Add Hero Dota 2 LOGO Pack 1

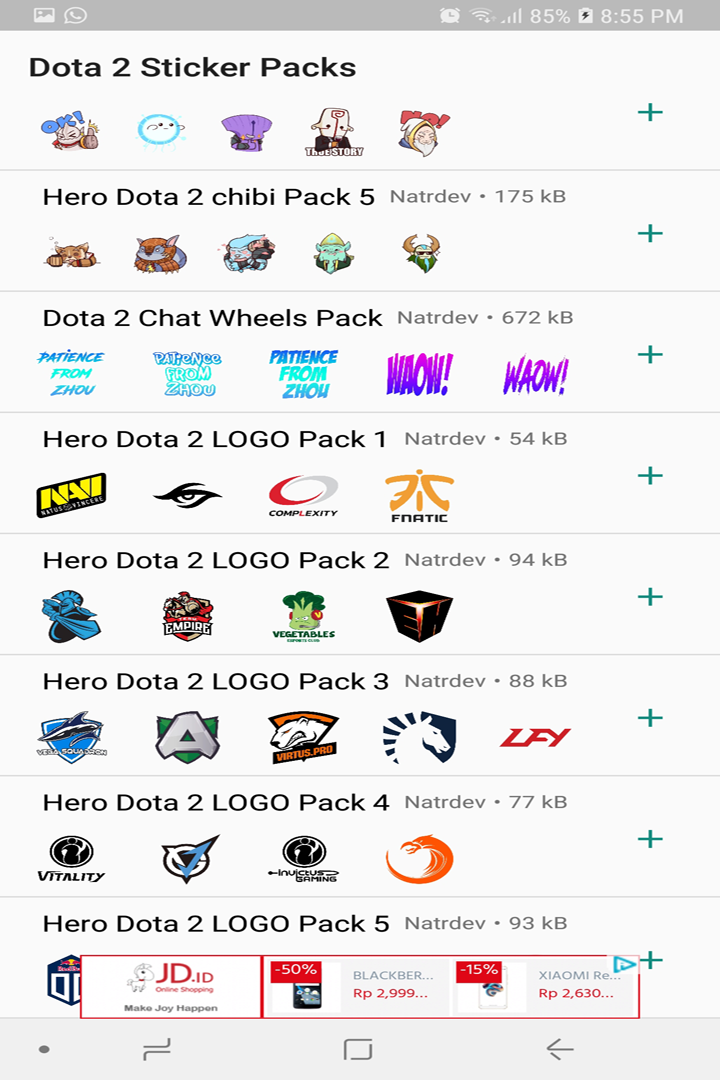[x=650, y=475]
